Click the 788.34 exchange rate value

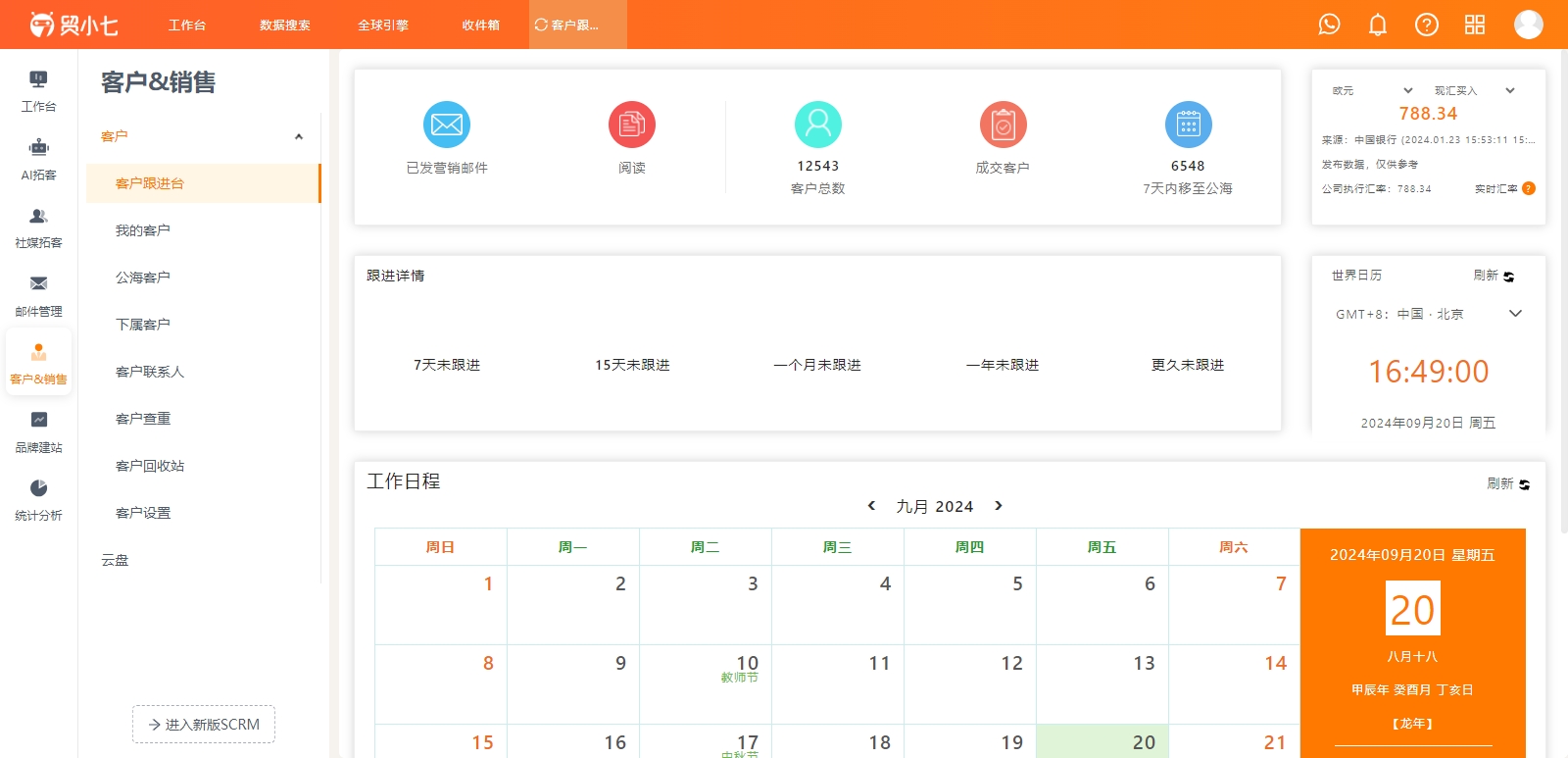click(x=1428, y=114)
